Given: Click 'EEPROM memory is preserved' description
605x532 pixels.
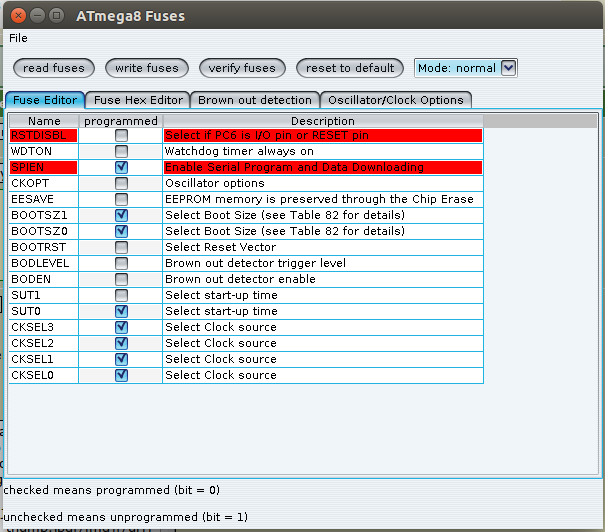Looking at the screenshot, I should point(323,199).
